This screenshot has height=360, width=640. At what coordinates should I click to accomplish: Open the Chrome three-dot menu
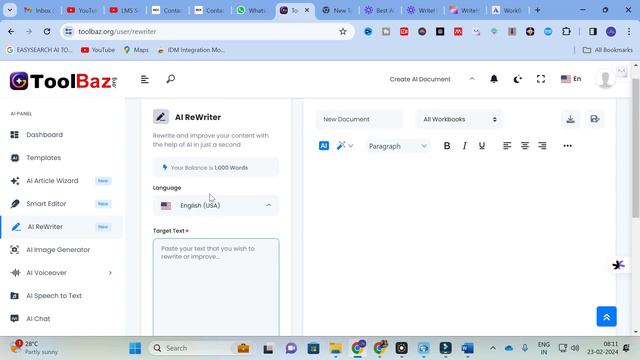tap(629, 31)
